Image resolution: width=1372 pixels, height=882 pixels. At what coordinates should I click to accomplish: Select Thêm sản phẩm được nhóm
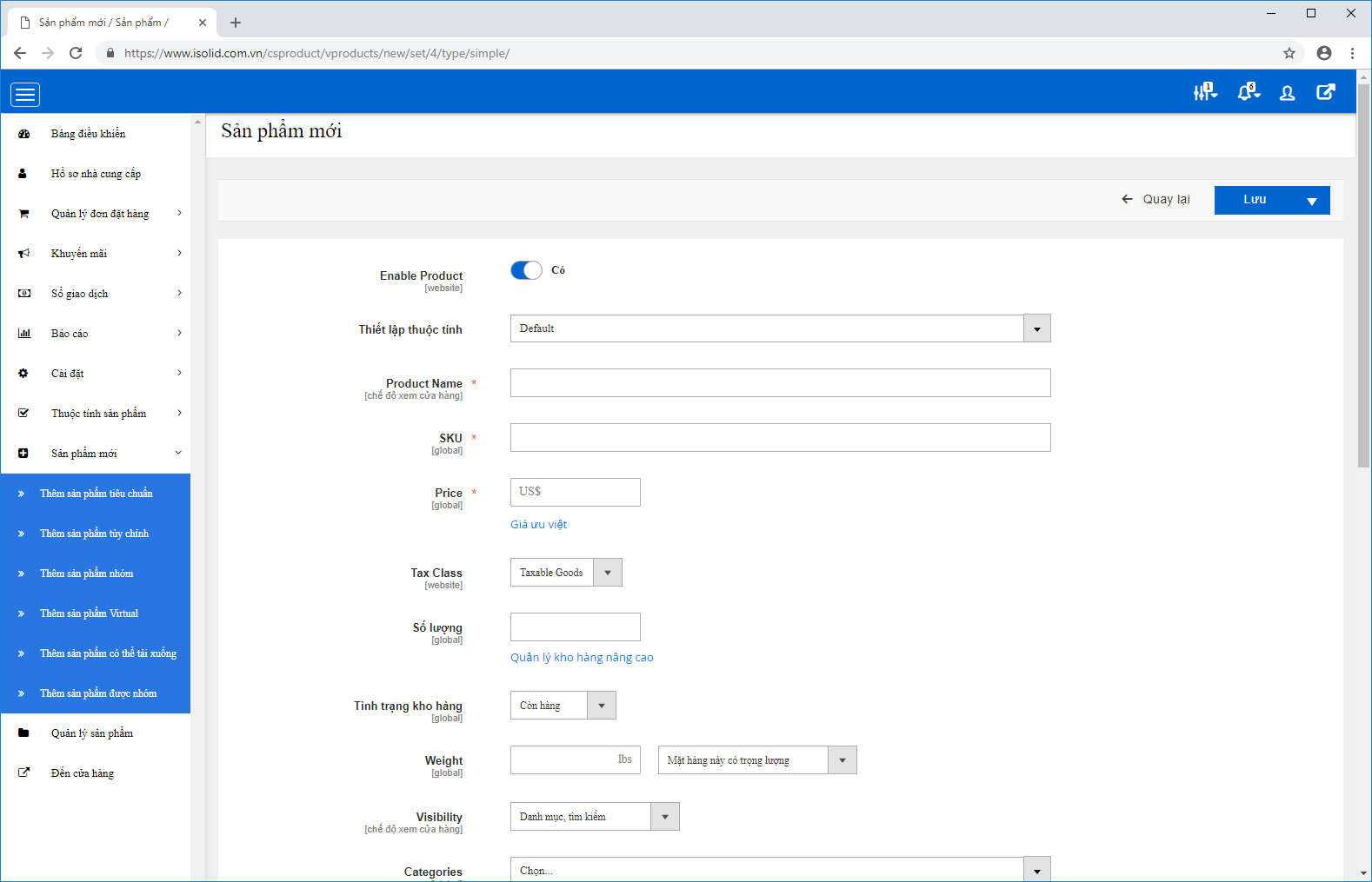[x=96, y=693]
